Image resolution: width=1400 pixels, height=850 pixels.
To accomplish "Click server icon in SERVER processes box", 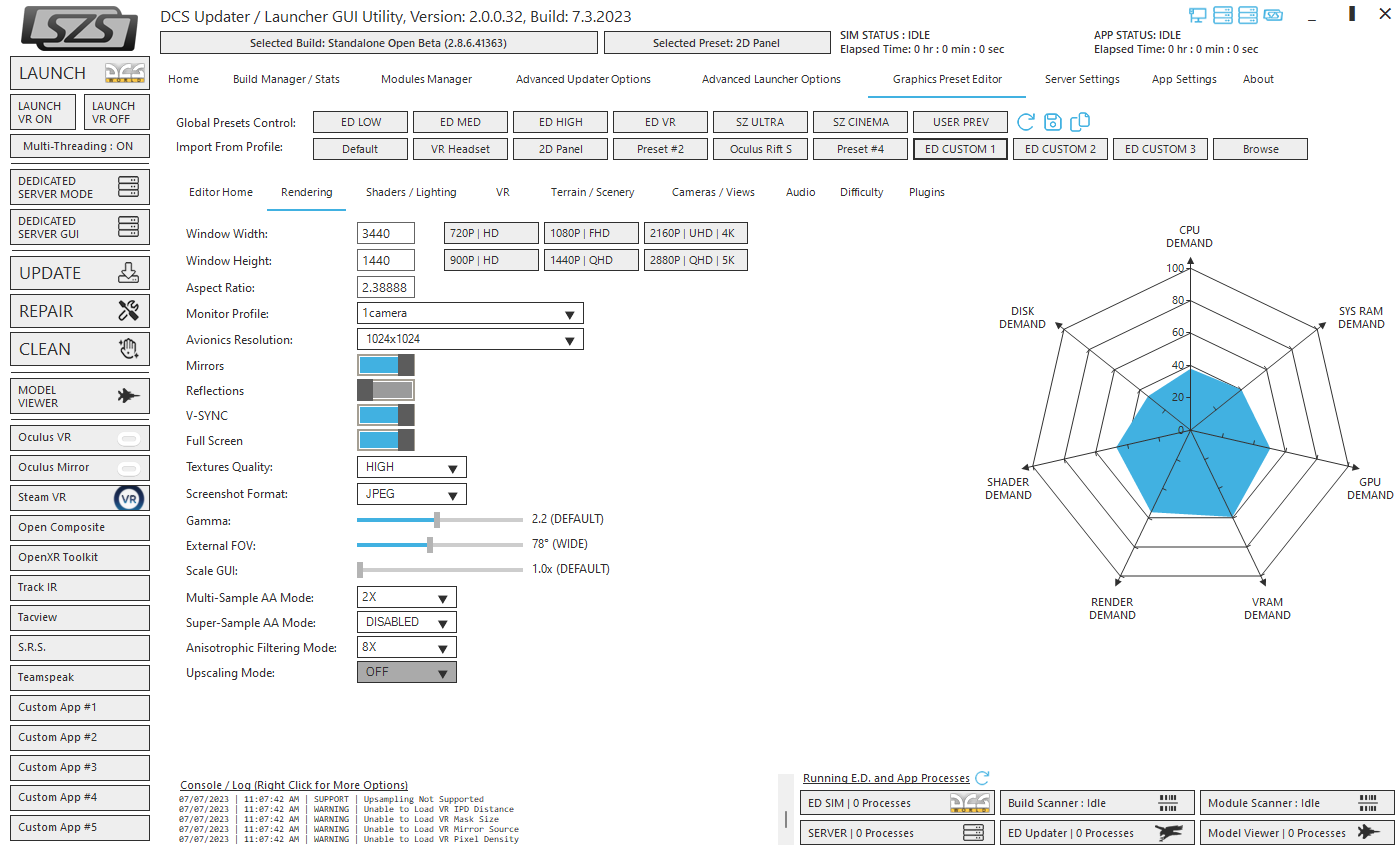I will coord(973,833).
